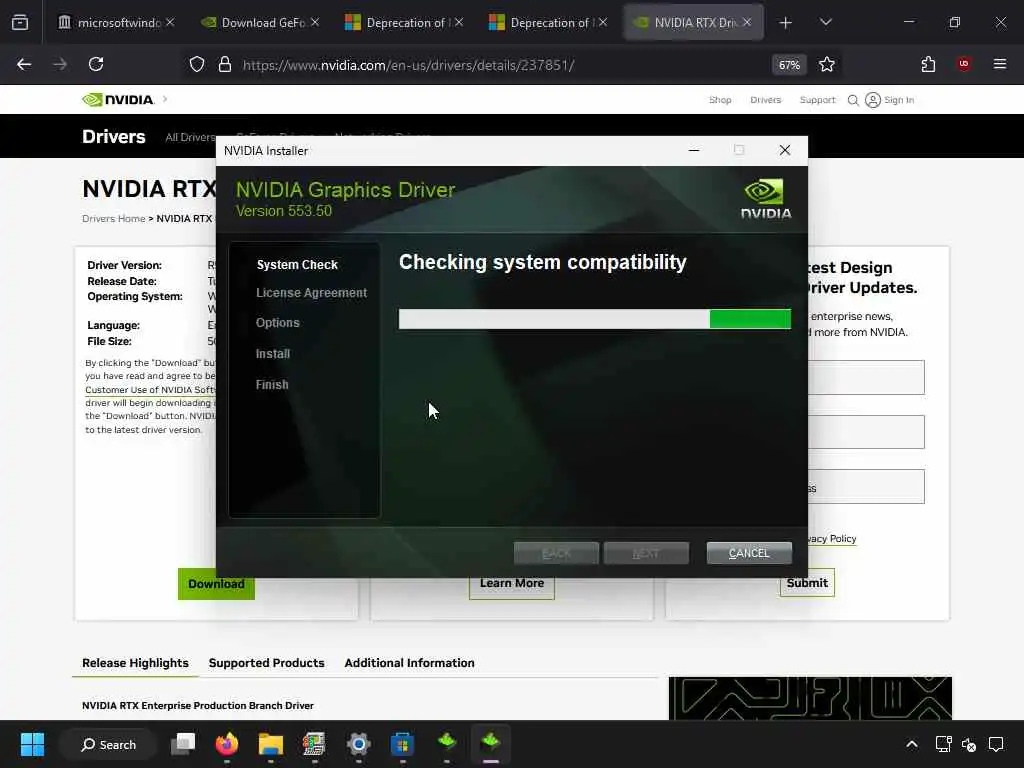Bookmark this page with the star icon
The width and height of the screenshot is (1024, 768).
coord(827,64)
